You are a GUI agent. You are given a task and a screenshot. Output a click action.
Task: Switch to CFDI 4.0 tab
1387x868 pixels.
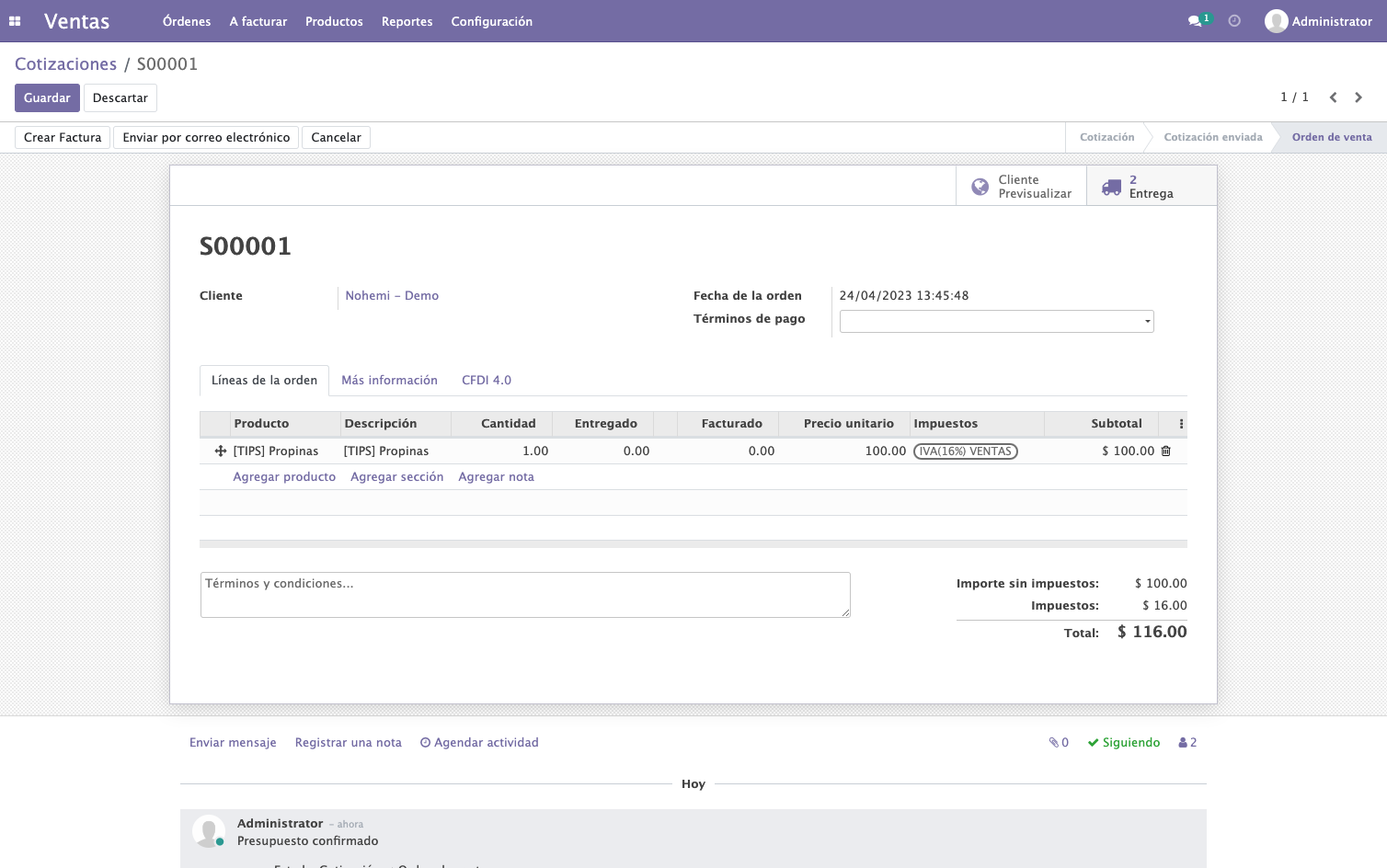pos(487,381)
